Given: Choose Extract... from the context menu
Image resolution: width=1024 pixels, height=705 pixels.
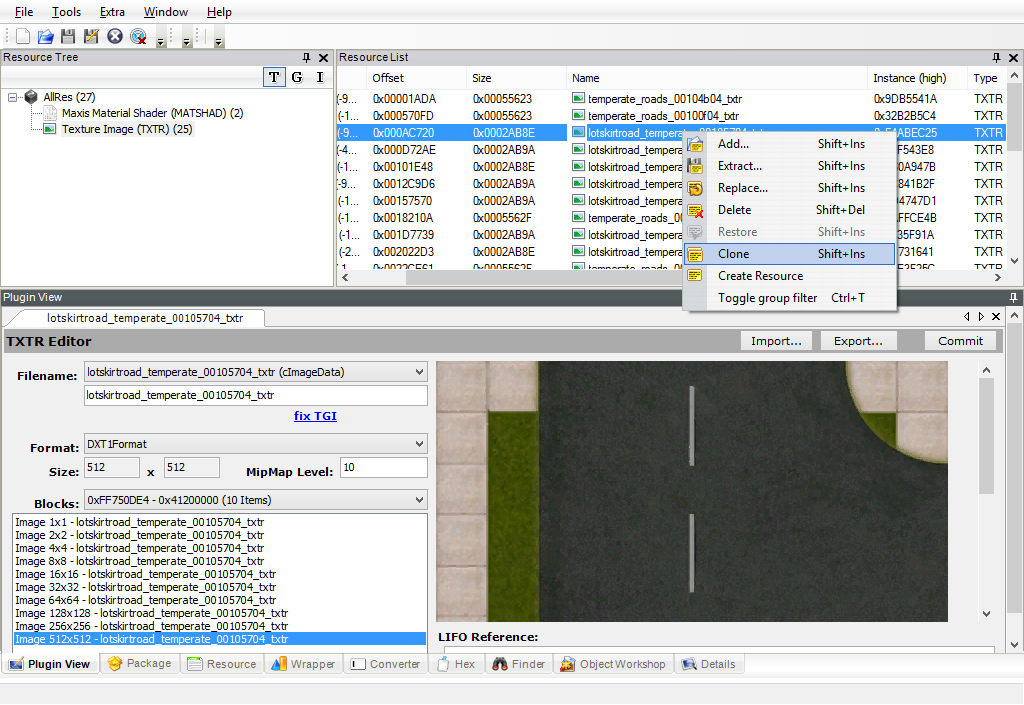Looking at the screenshot, I should coord(790,166).
